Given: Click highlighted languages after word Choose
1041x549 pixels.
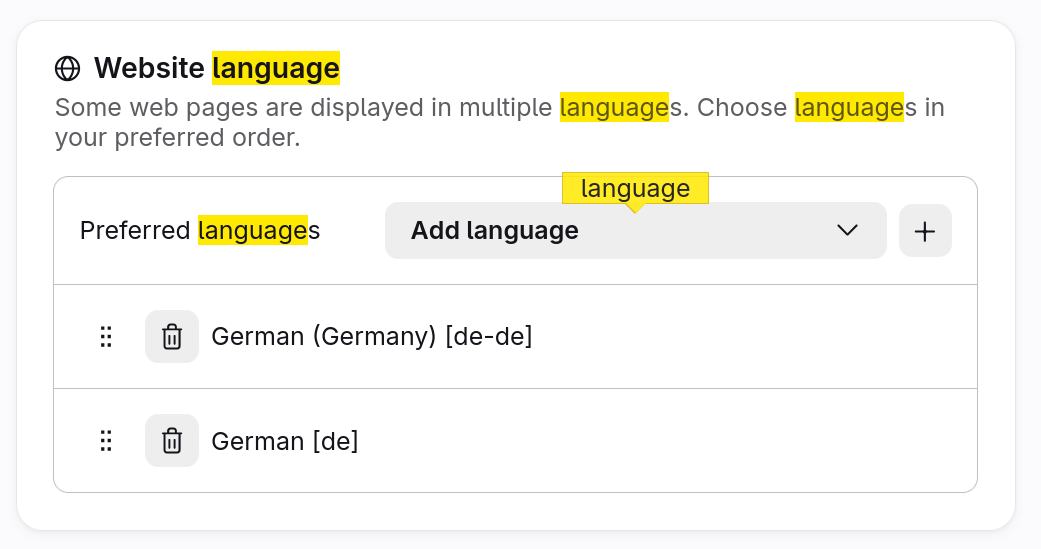Looking at the screenshot, I should click(849, 108).
